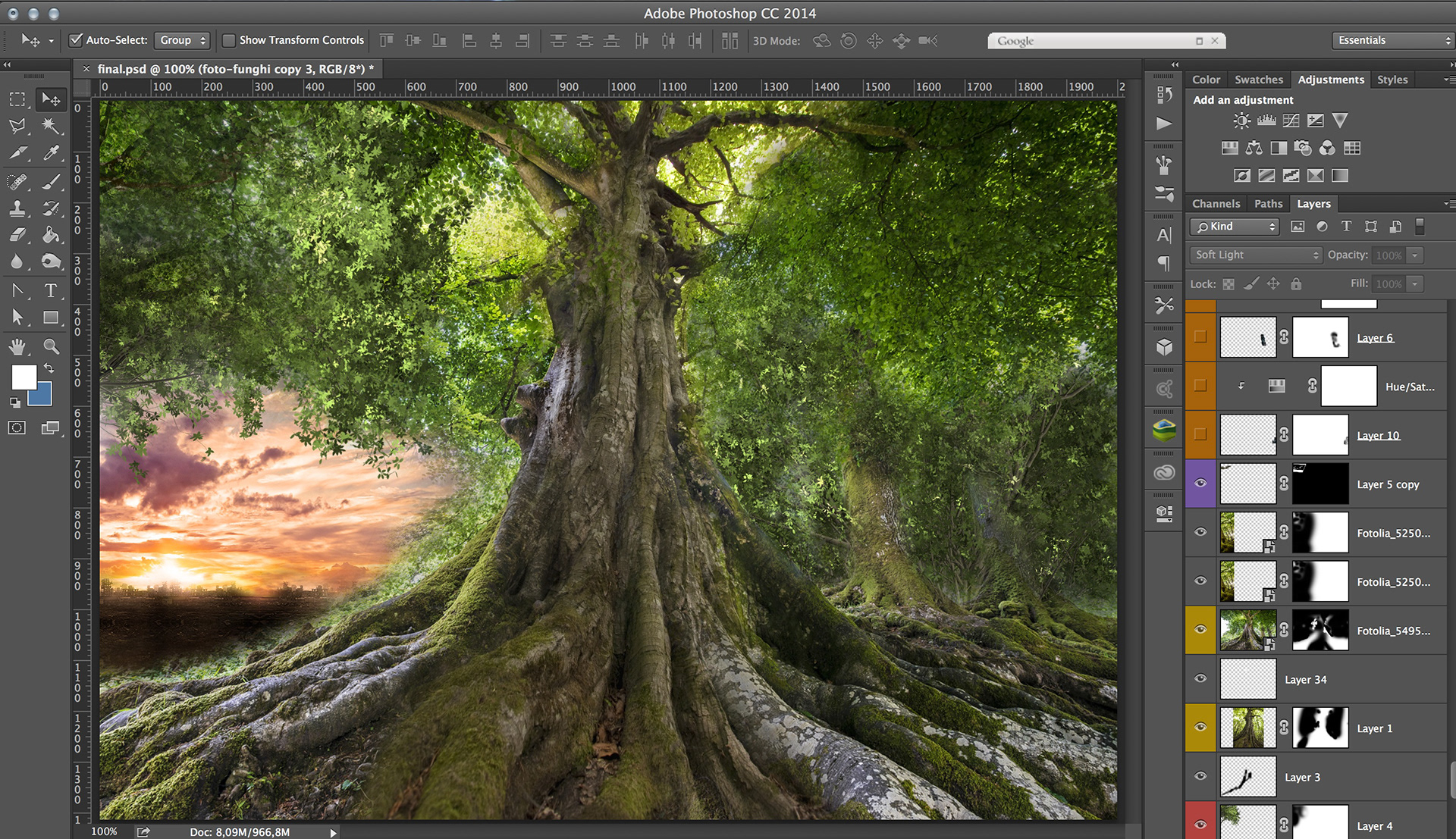
Task: Select the Healing Brush tool
Action: (x=17, y=181)
